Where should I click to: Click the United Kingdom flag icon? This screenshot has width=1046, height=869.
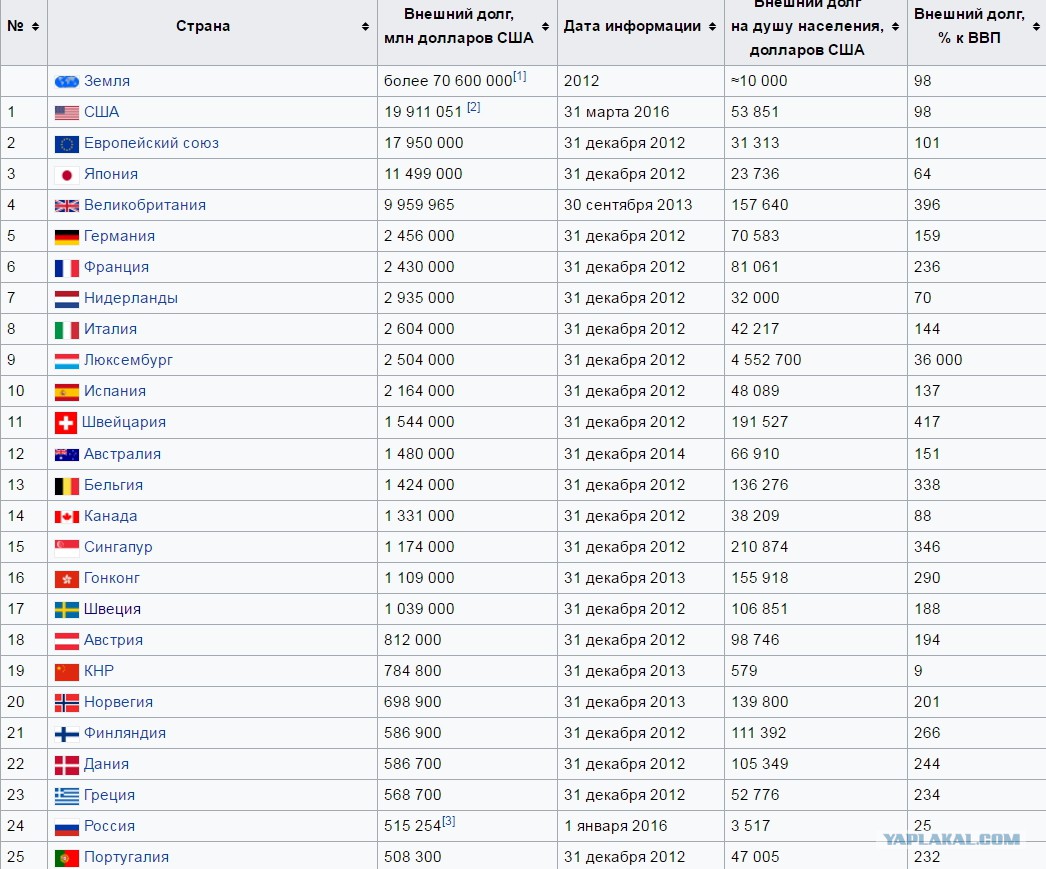pyautogui.click(x=67, y=205)
